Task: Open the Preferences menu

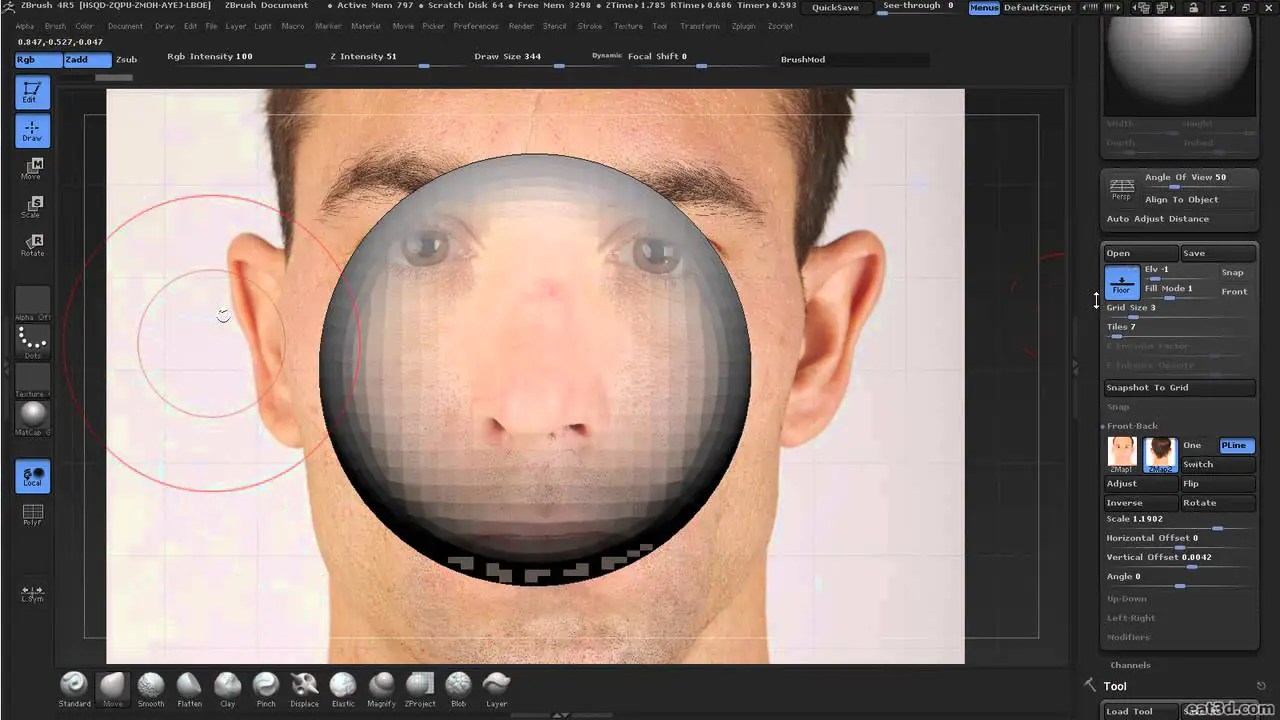Action: pos(475,27)
